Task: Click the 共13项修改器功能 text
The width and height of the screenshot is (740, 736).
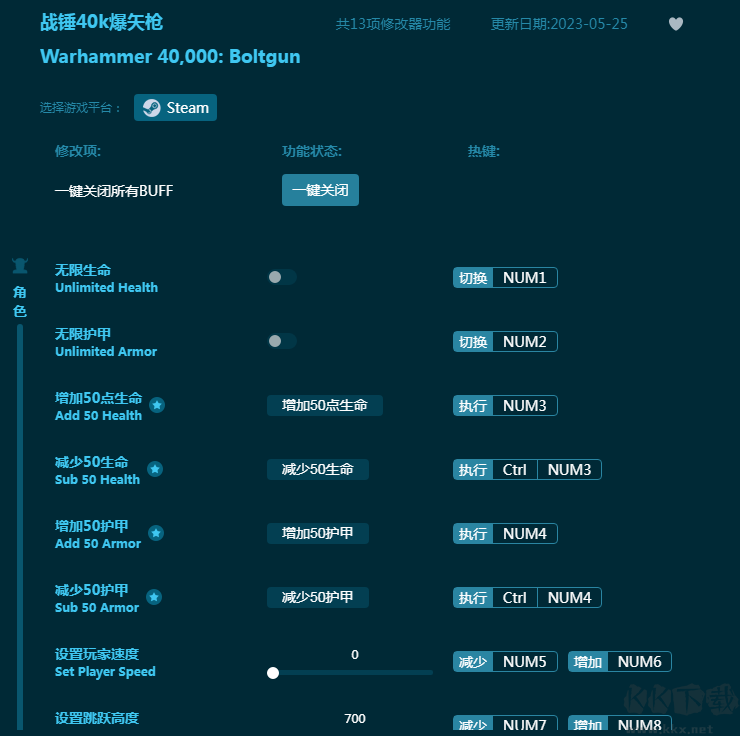Action: (393, 24)
